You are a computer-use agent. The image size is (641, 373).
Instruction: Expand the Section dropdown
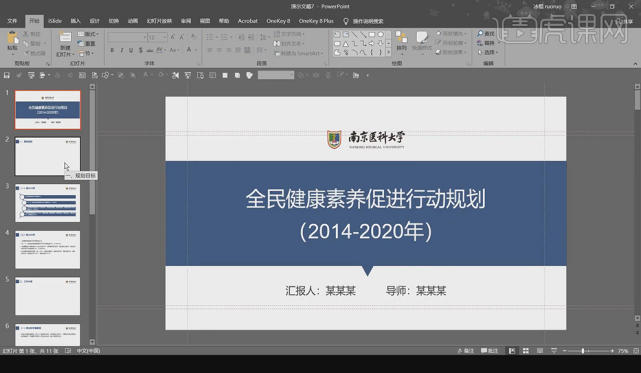(x=86, y=53)
